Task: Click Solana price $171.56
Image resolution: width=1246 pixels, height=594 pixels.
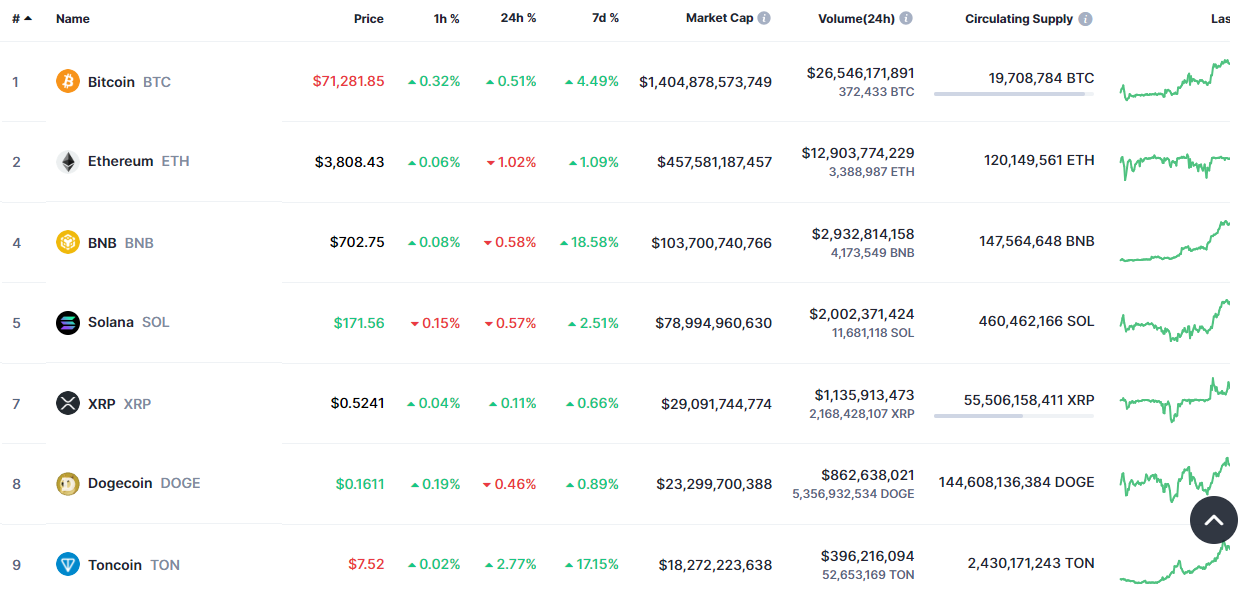Action: 359,323
